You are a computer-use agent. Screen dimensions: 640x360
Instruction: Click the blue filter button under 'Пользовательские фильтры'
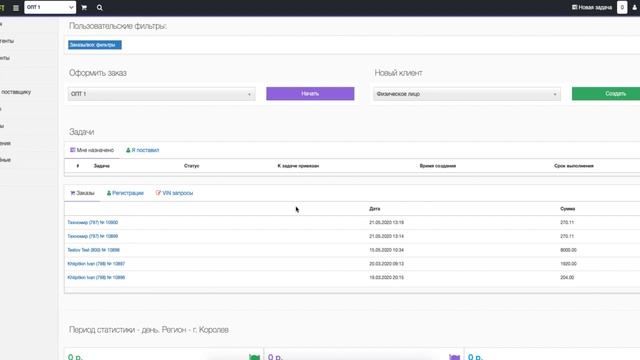[x=95, y=45]
